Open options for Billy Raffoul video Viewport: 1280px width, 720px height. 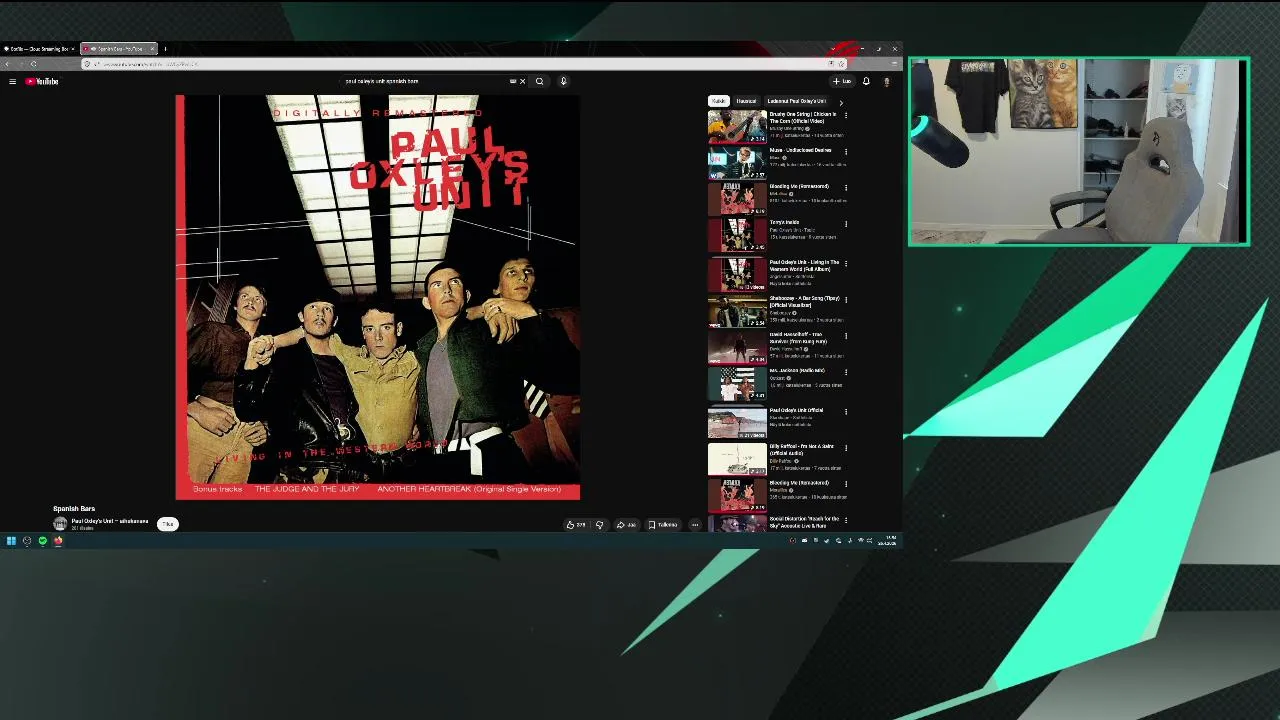click(846, 448)
